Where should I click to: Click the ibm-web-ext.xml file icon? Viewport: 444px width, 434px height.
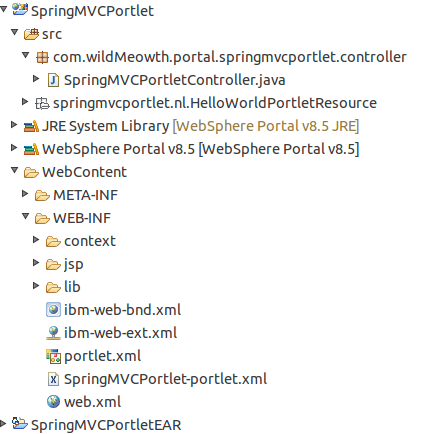tap(53, 333)
